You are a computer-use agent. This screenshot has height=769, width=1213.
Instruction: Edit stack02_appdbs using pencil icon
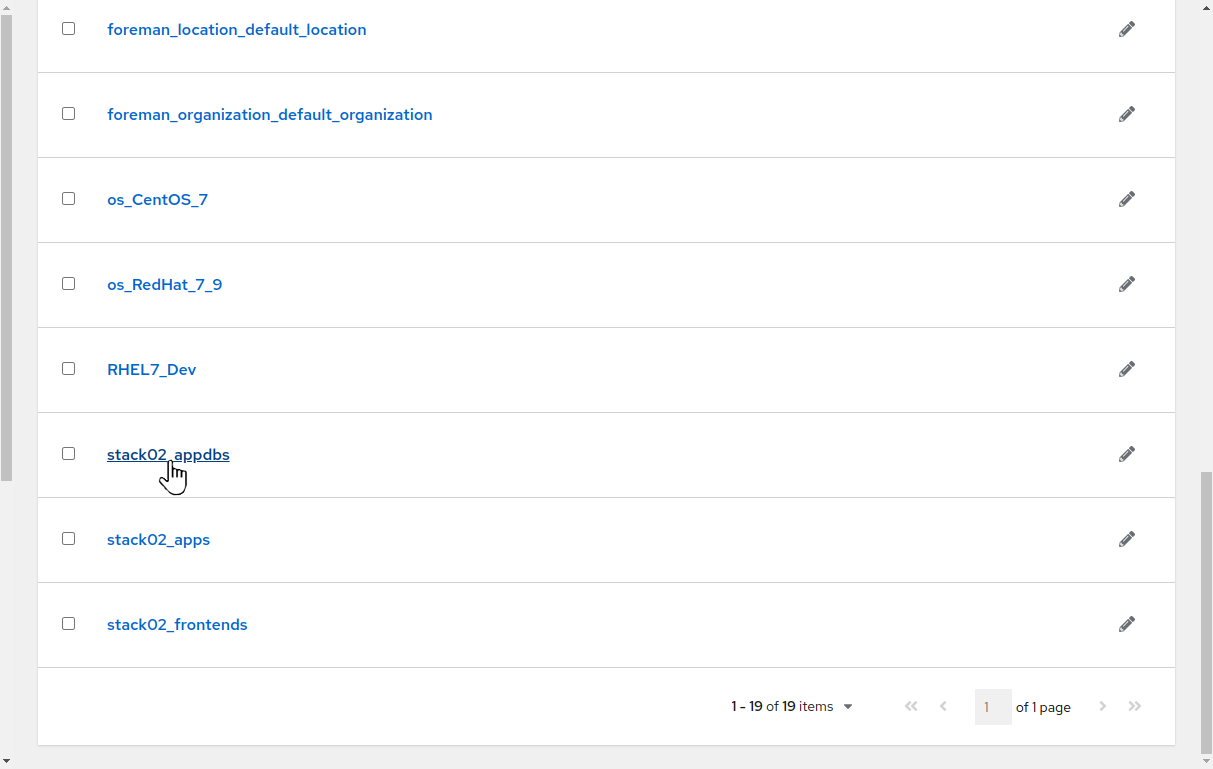coord(1127,454)
